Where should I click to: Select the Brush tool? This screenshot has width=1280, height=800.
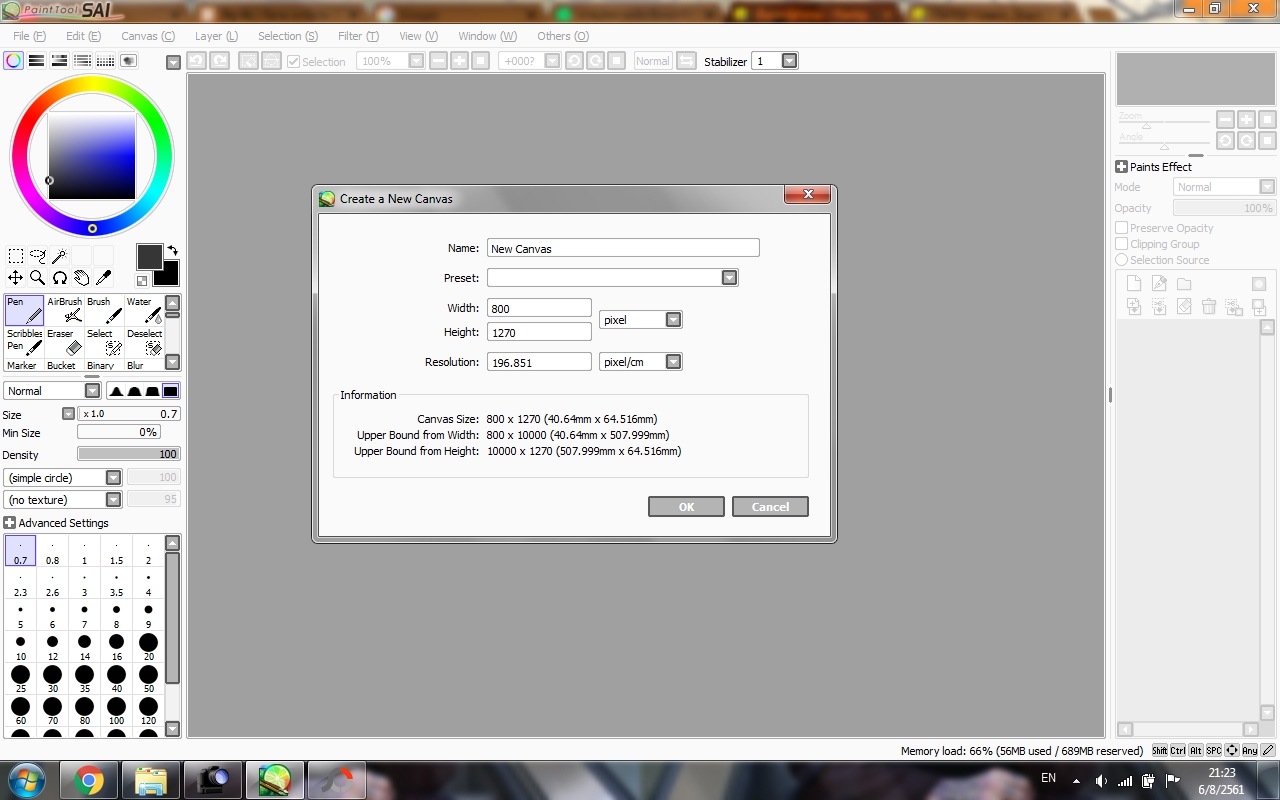[104, 311]
